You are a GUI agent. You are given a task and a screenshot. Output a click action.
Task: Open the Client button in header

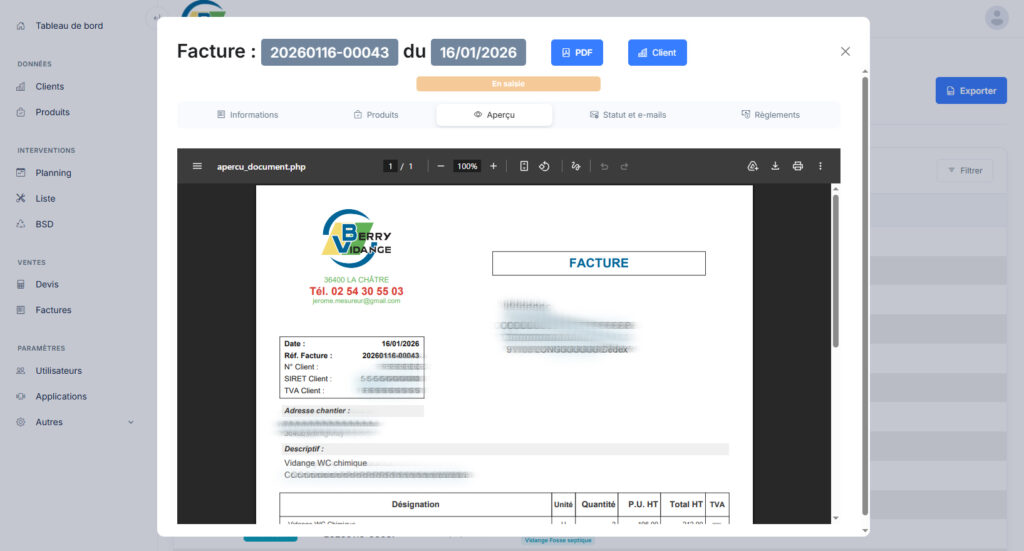657,53
